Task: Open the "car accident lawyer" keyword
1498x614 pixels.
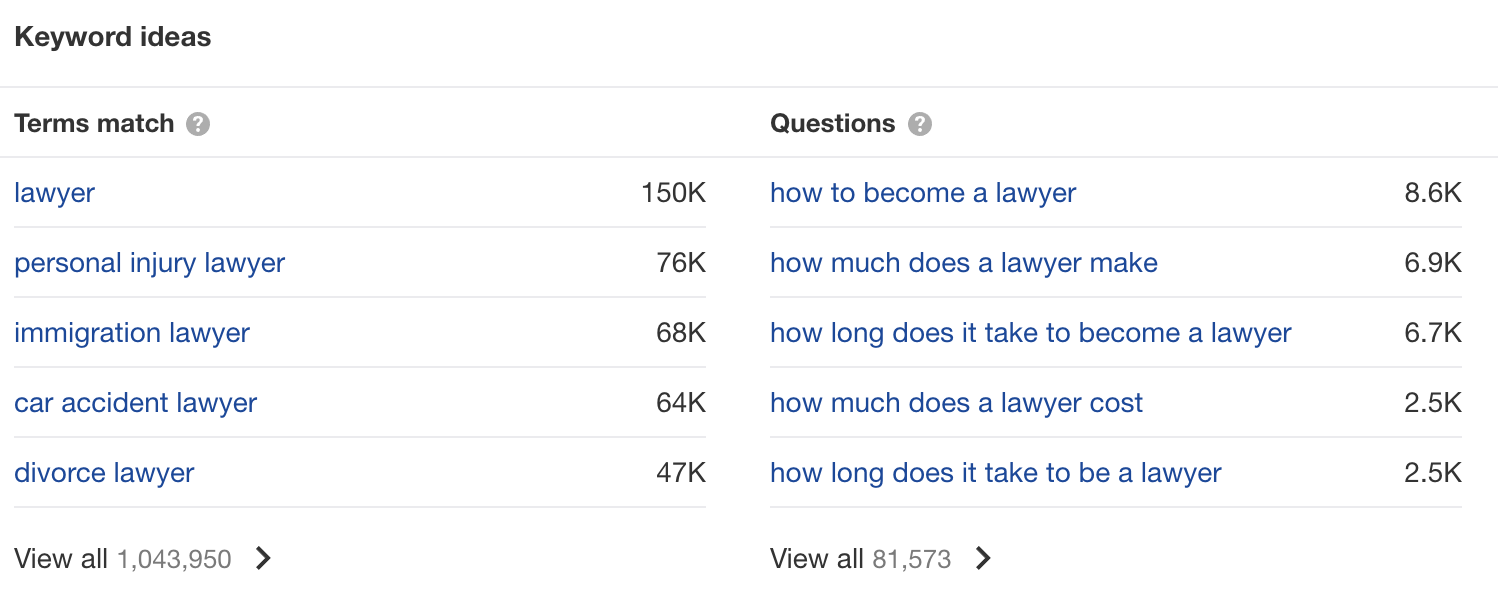Action: (135, 403)
